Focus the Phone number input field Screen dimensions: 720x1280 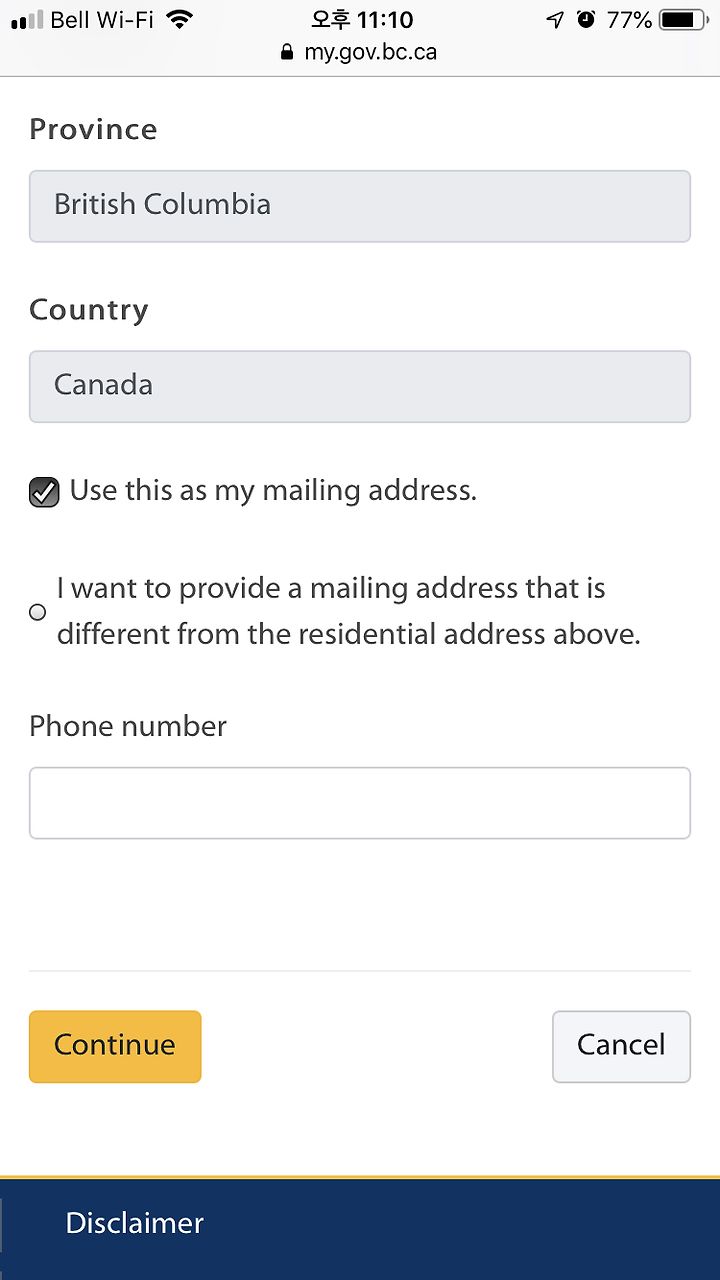point(360,803)
